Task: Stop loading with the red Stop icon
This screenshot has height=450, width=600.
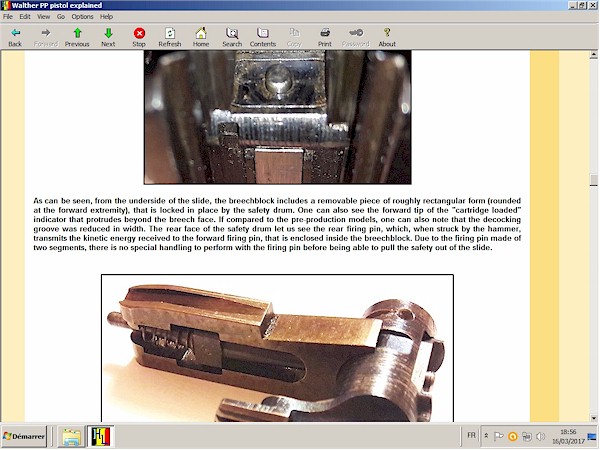Action: point(139,37)
